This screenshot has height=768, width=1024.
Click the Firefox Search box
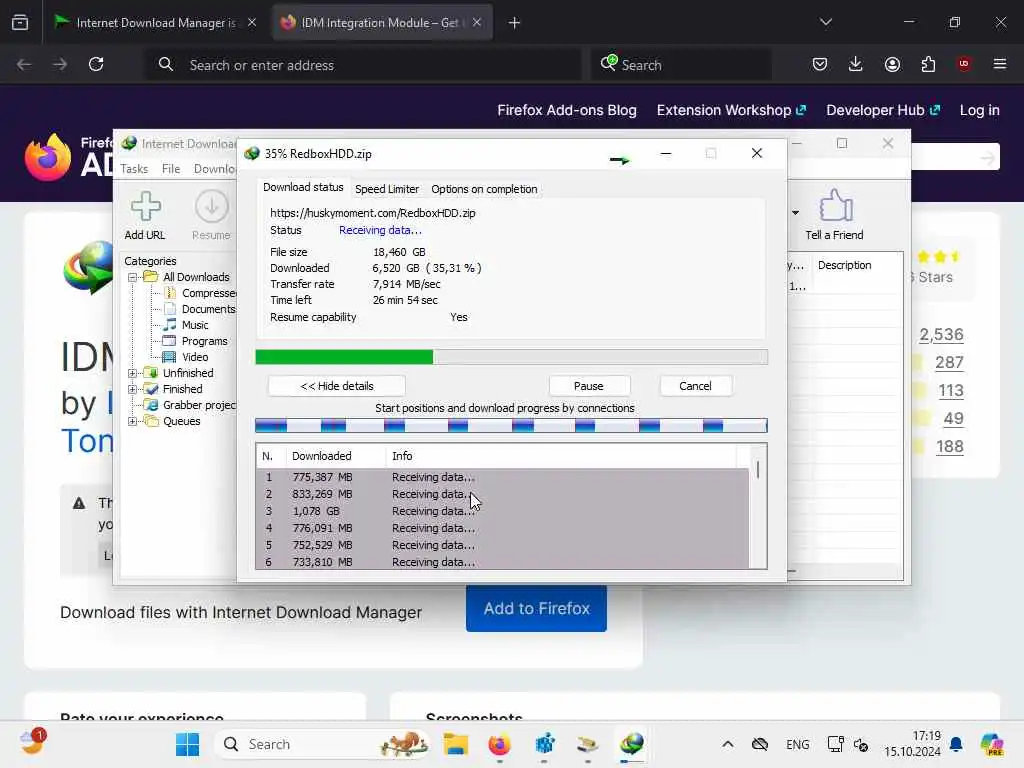[x=682, y=65]
